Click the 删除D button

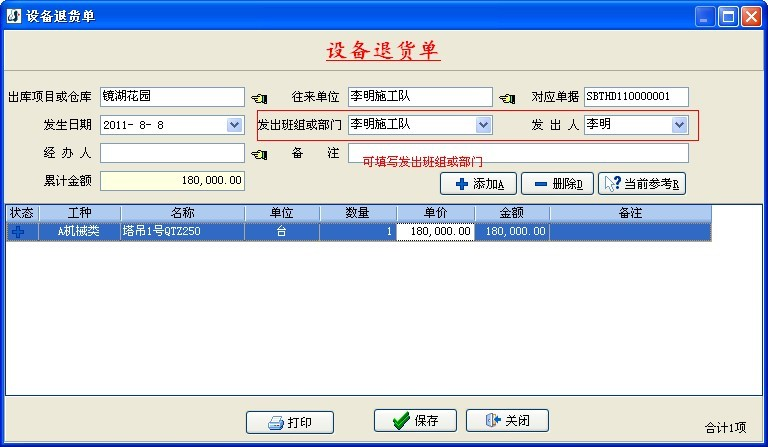coord(557,184)
